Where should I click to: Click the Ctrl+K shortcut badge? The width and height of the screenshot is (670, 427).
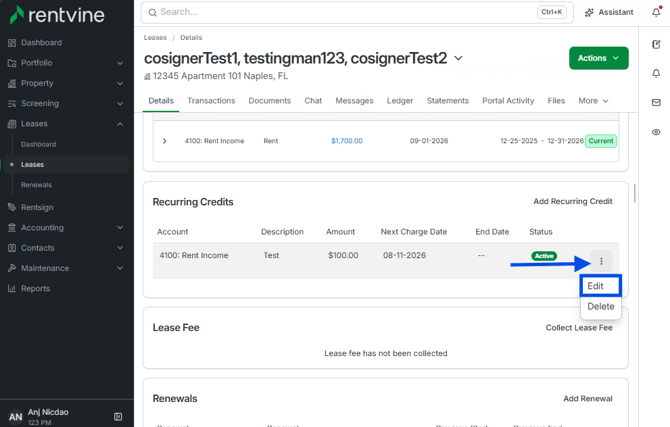point(552,12)
